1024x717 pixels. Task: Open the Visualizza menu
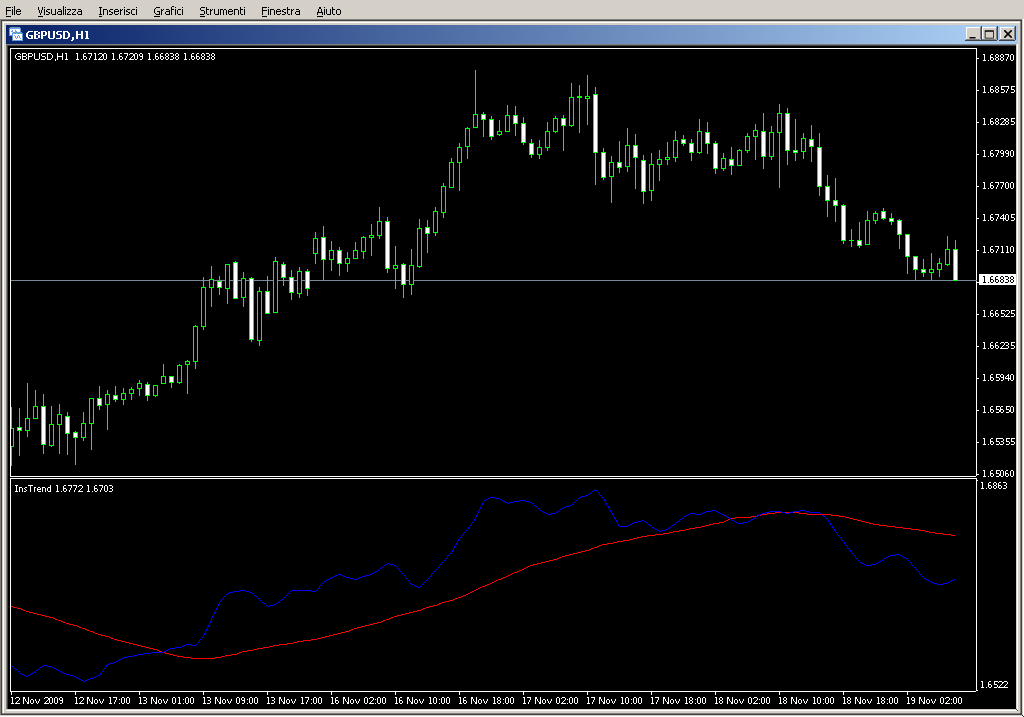[x=59, y=11]
